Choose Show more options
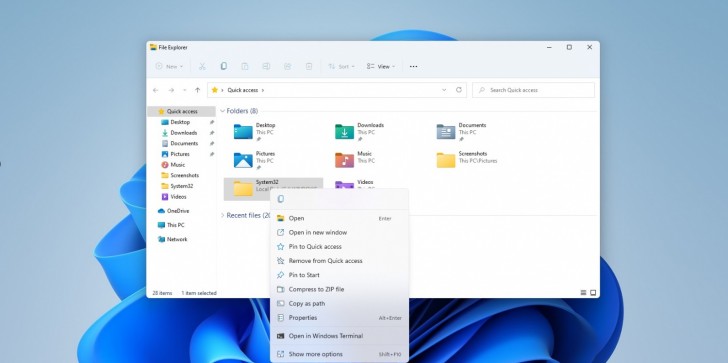Screen dimensions: 728x363 point(339,354)
